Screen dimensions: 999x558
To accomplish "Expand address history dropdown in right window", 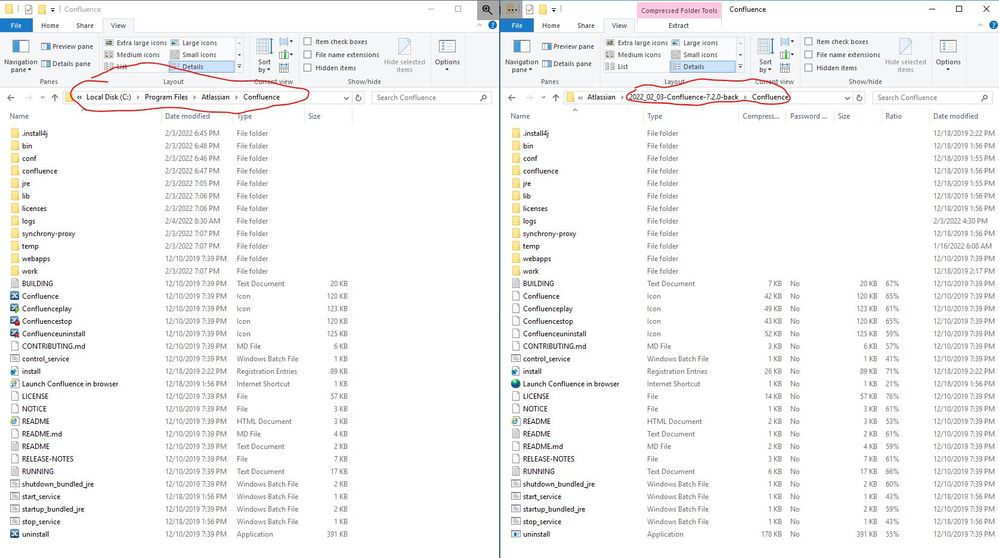I will click(847, 97).
